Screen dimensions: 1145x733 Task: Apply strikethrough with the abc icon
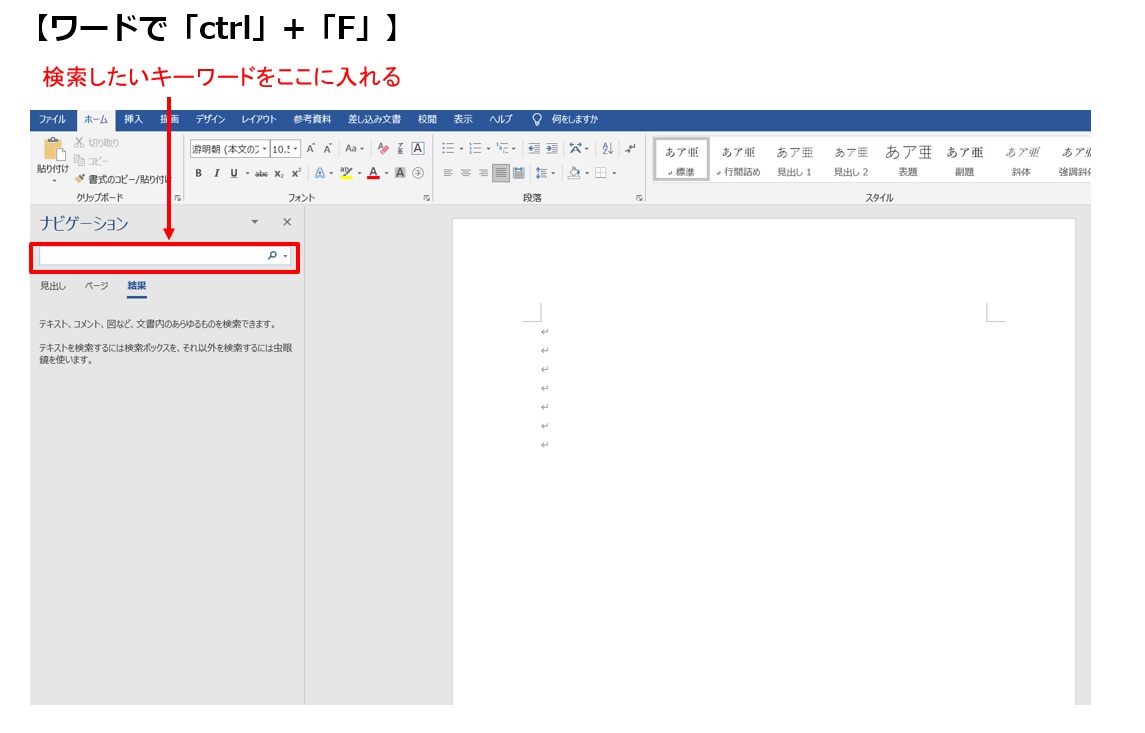[261, 173]
